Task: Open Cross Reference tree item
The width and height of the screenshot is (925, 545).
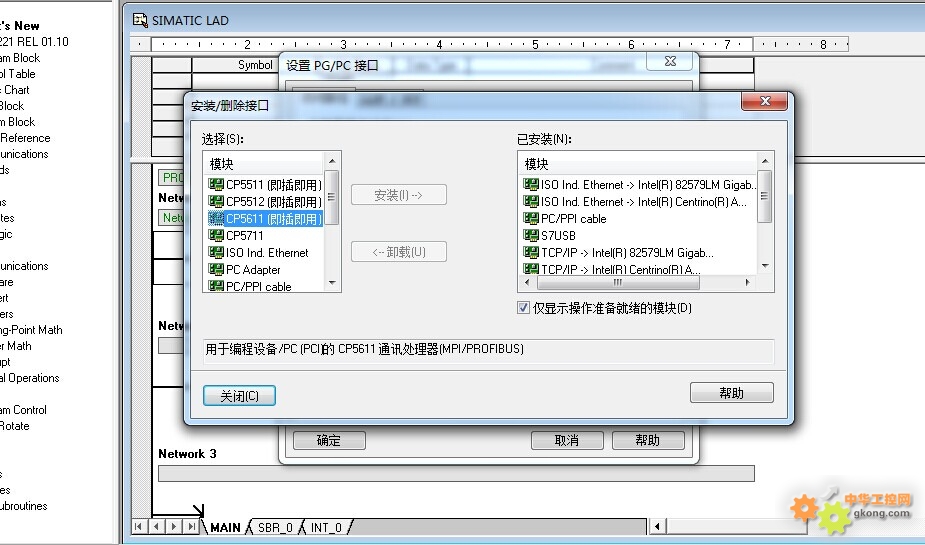Action: pos(25,137)
